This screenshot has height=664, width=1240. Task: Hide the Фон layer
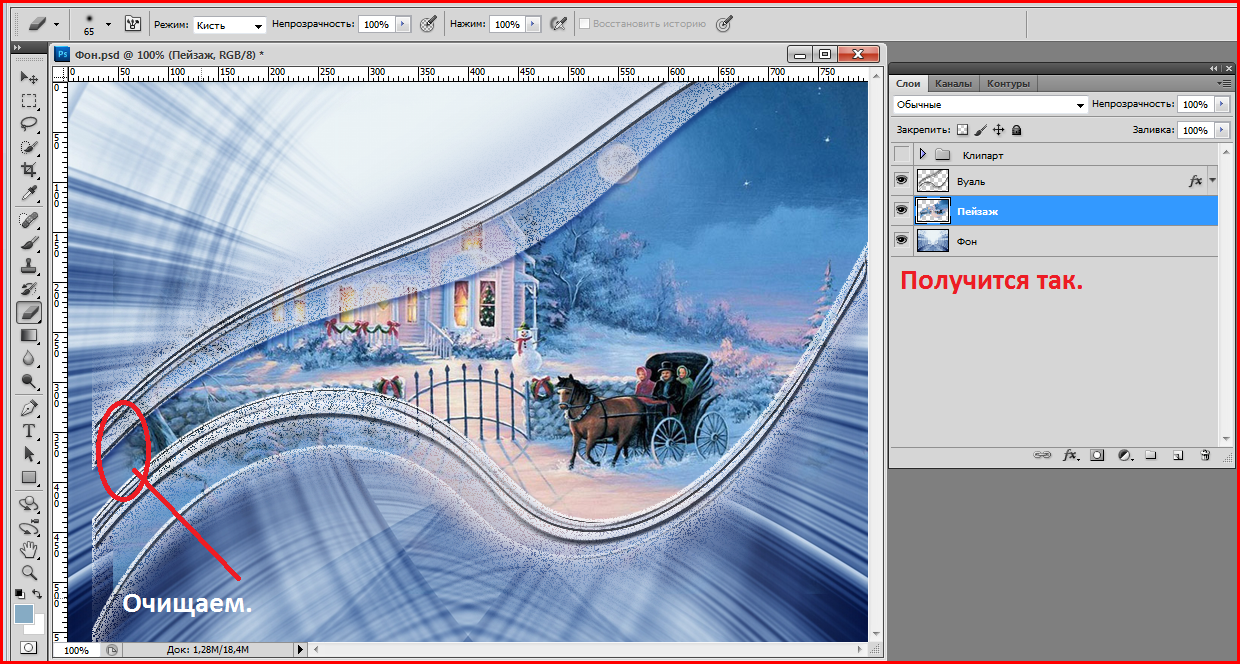(901, 240)
